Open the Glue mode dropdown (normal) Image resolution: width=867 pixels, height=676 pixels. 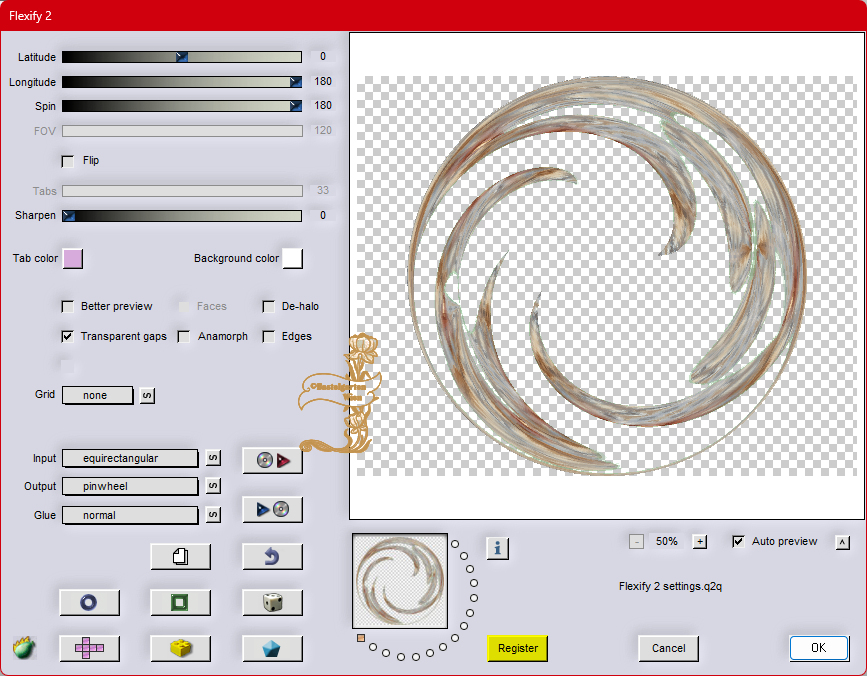130,515
